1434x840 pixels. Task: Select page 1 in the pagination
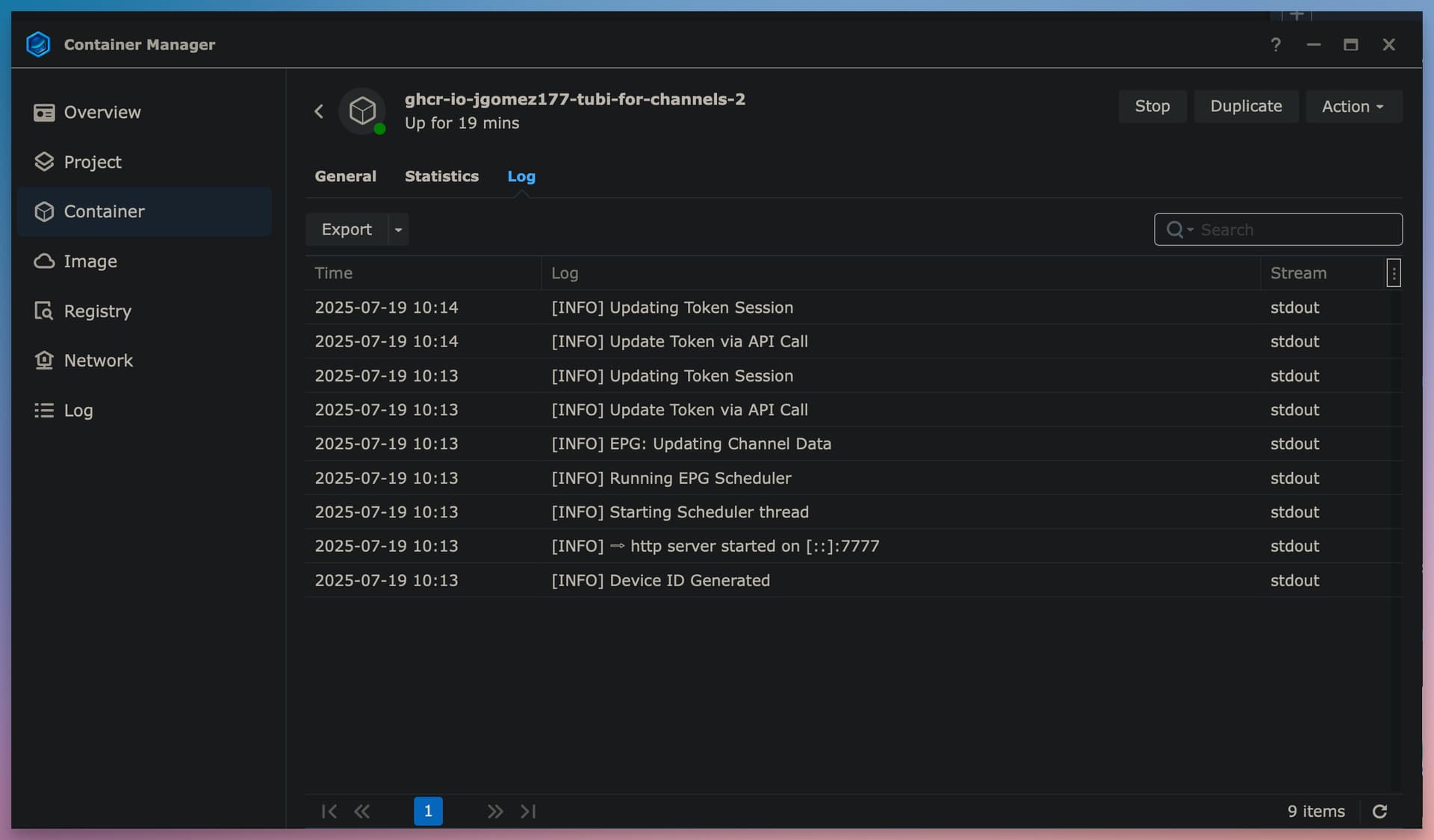point(428,811)
